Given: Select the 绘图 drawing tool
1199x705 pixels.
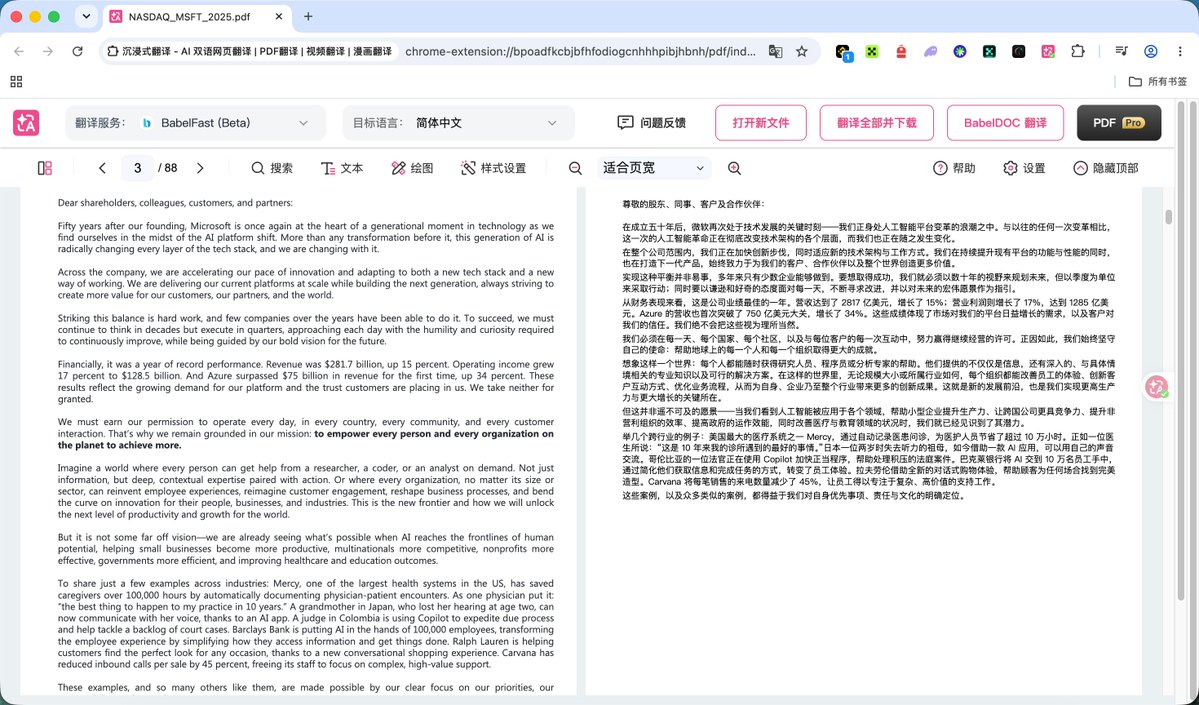Looking at the screenshot, I should (412, 168).
